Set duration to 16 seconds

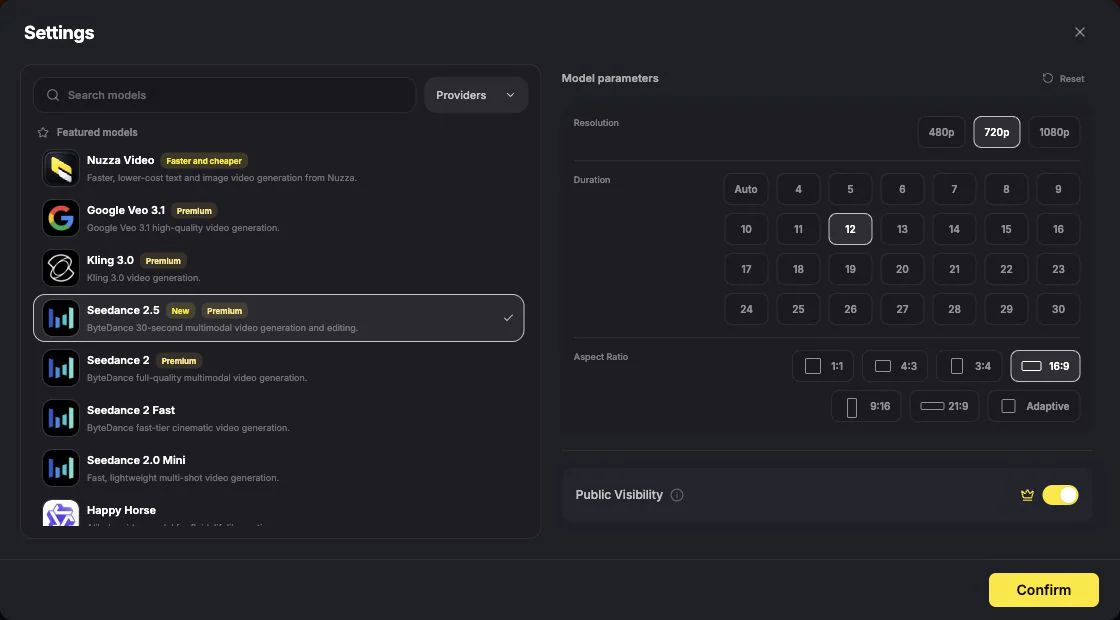(1058, 229)
